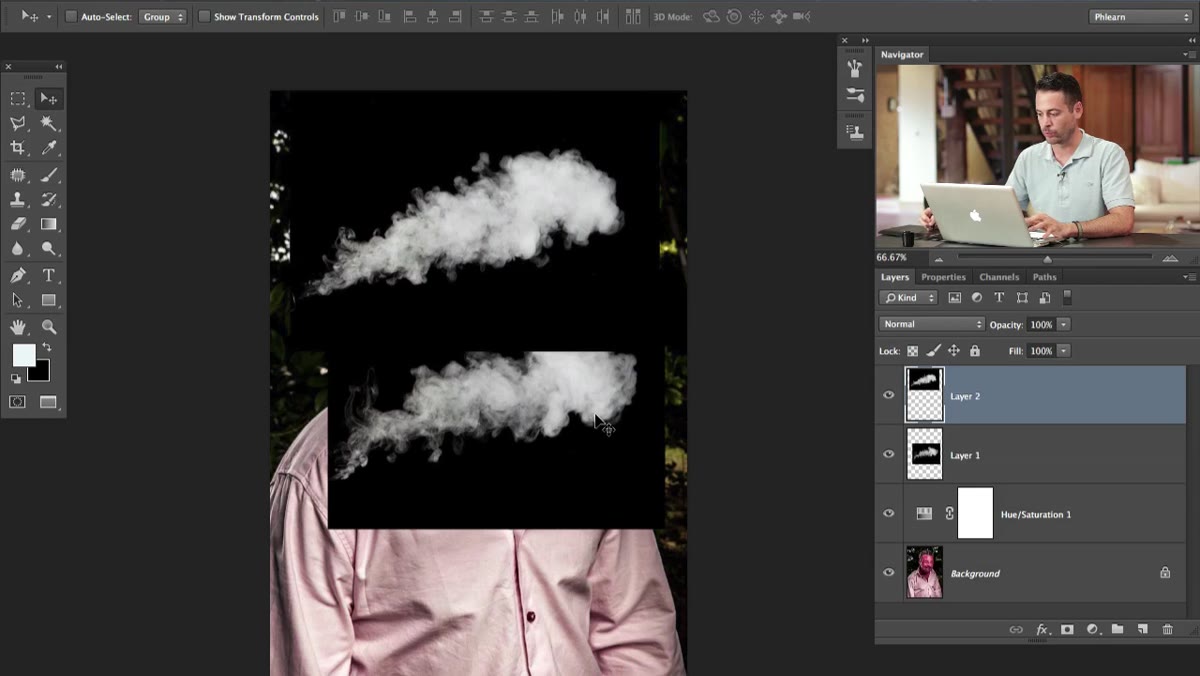Image resolution: width=1200 pixels, height=676 pixels.
Task: Hide Layer 2 with eye icon
Action: [888, 395]
